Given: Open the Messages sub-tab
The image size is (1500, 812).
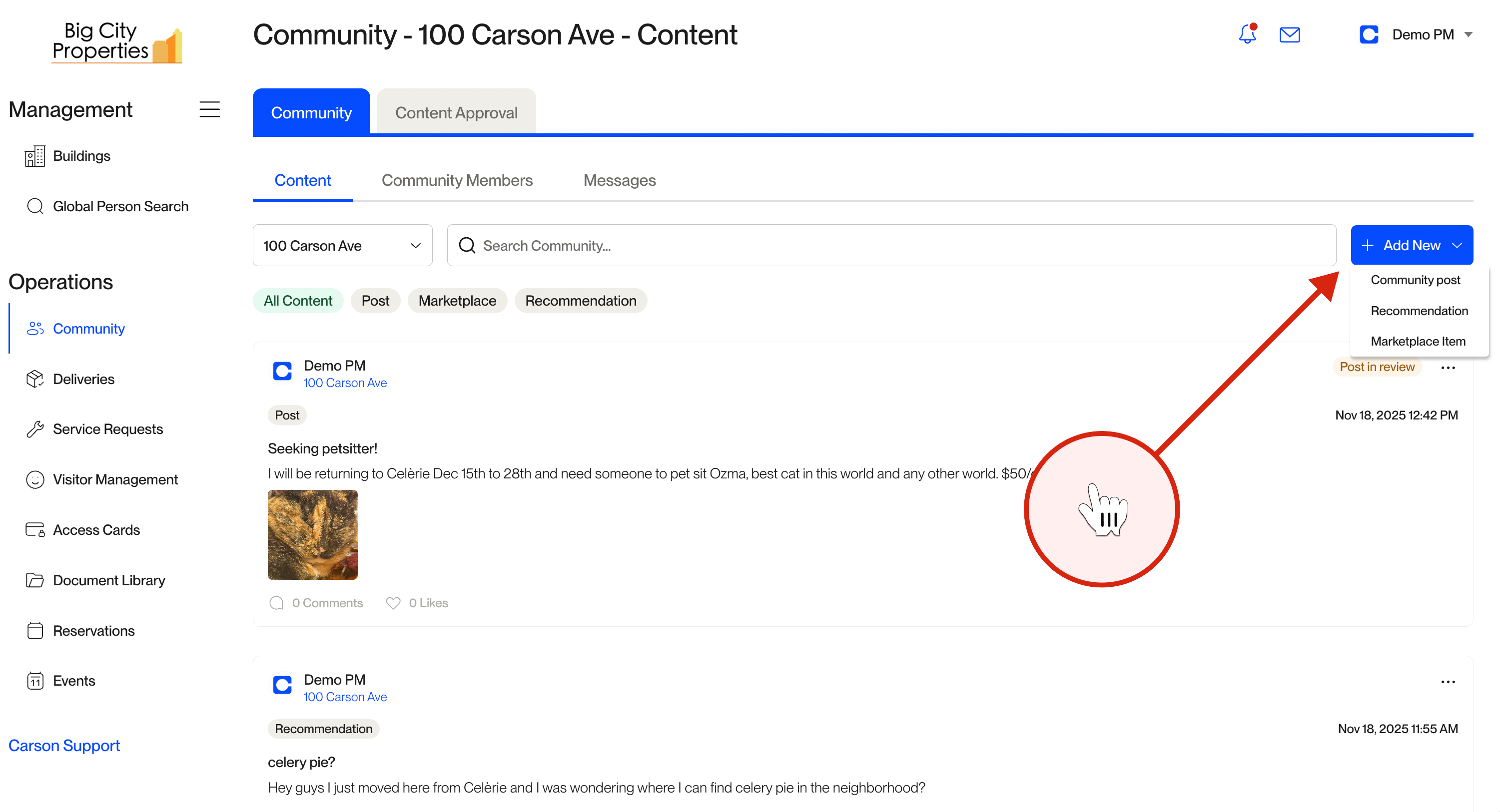Looking at the screenshot, I should pos(620,180).
